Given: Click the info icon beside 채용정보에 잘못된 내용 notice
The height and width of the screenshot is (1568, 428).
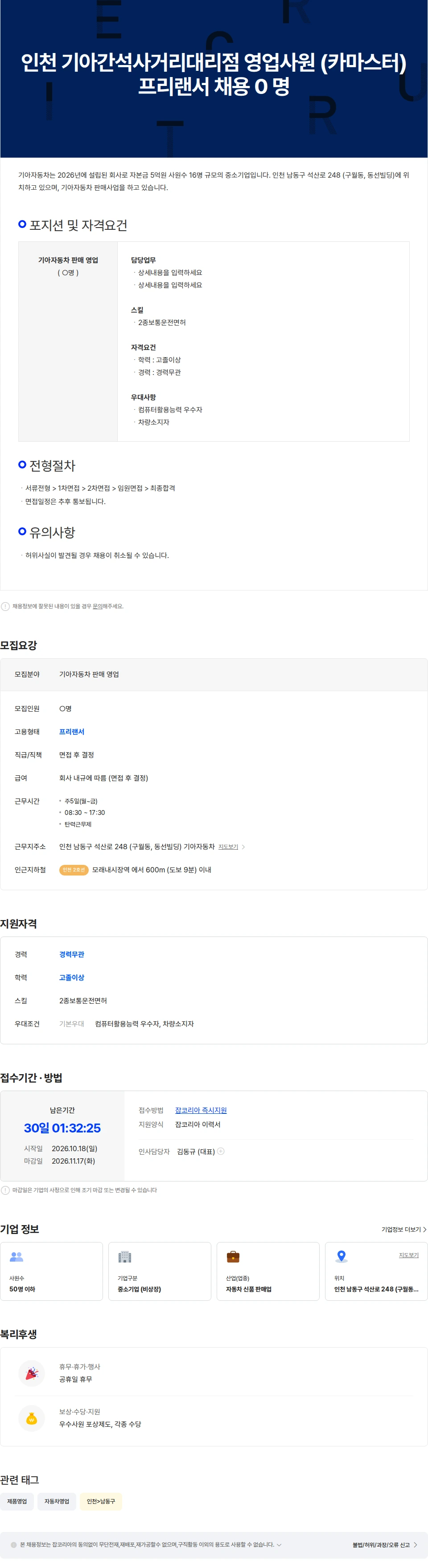Looking at the screenshot, I should 5,606.
